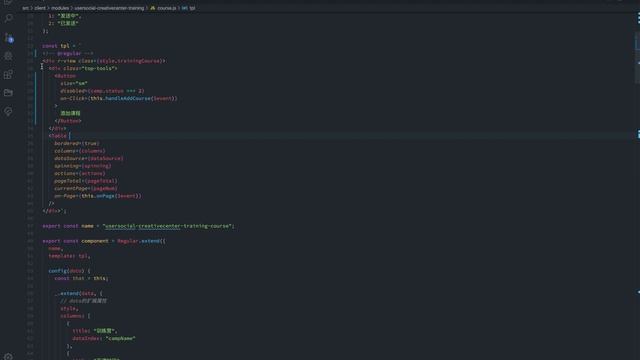The height and width of the screenshot is (360, 640).
Task: Click the activity bar icon below the folder icon
Action: point(8,111)
